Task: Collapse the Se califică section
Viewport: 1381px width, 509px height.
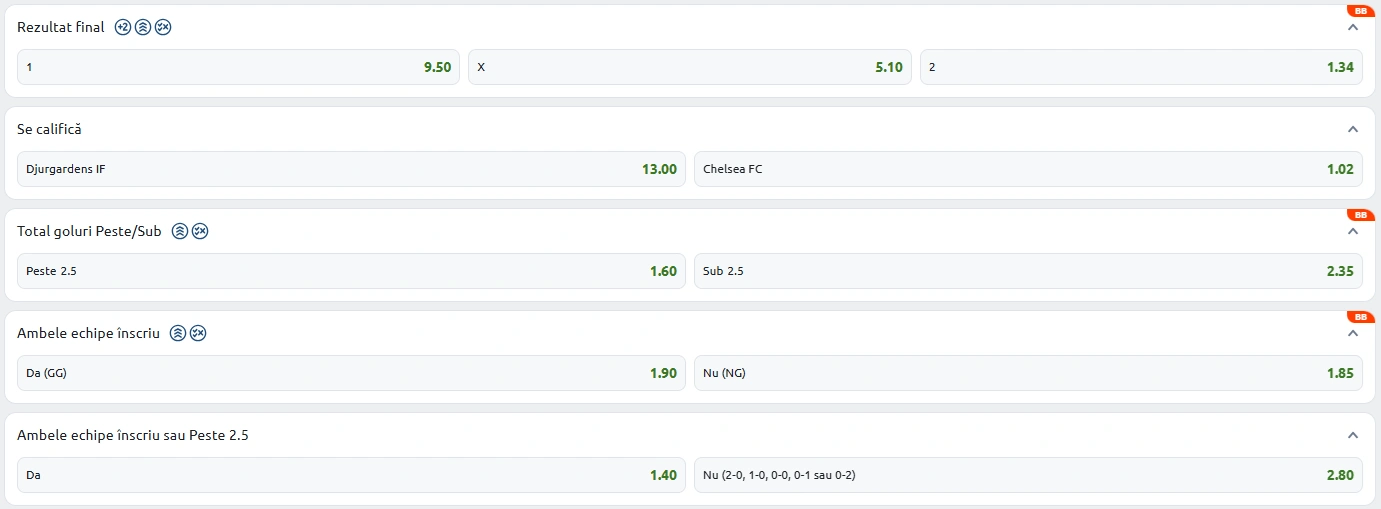Action: [1353, 129]
